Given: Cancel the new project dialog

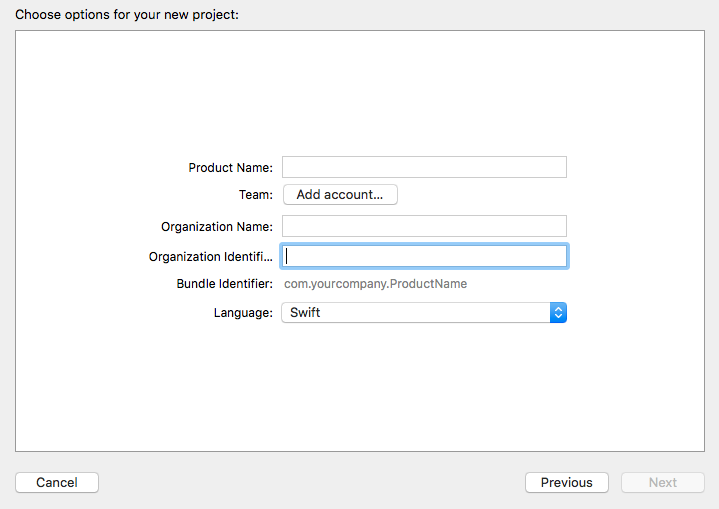Looking at the screenshot, I should point(57,482).
